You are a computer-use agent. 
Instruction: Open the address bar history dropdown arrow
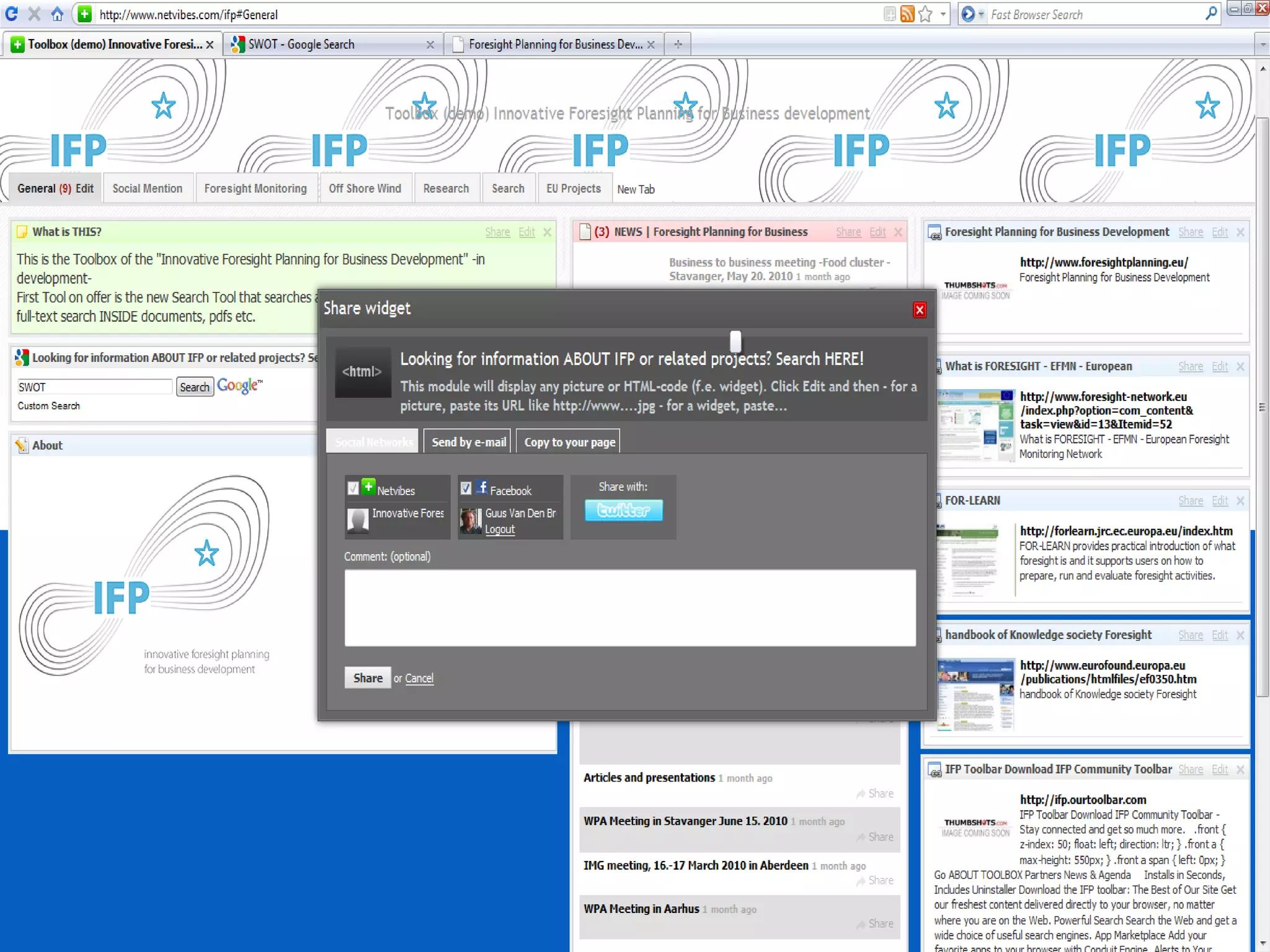[943, 14]
